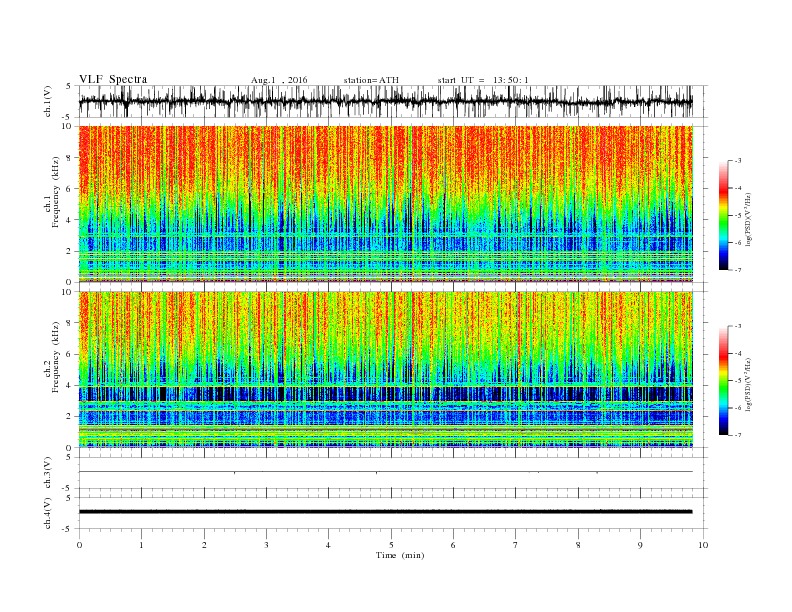792x612 pixels.
Task: Click the 'Time (min)' axis label
Action: [400, 555]
